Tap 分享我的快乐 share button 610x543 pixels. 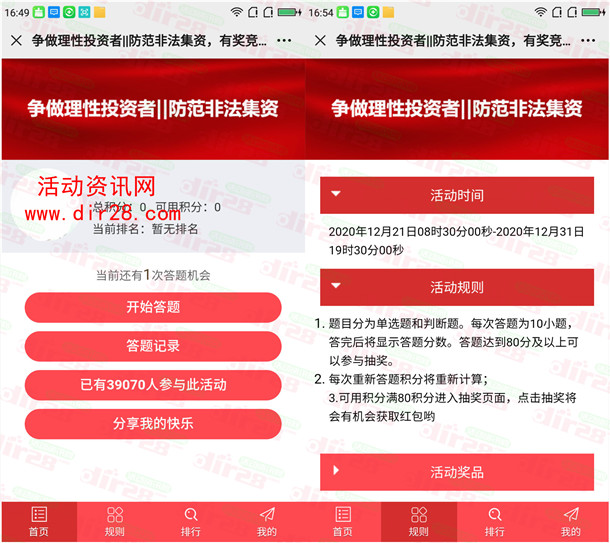[153, 424]
